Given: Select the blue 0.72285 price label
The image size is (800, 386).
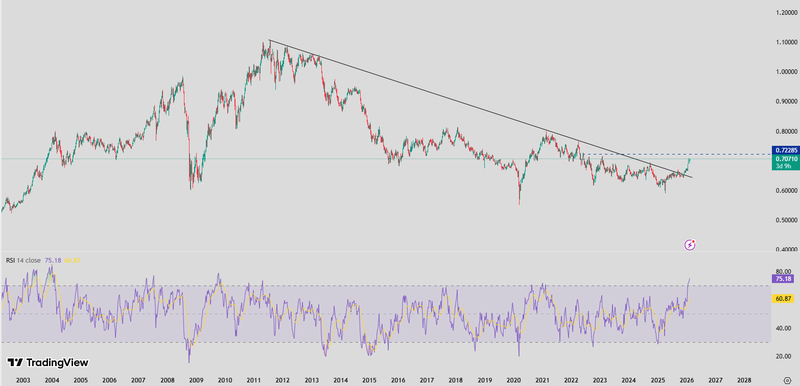Looking at the screenshot, I should (x=786, y=150).
